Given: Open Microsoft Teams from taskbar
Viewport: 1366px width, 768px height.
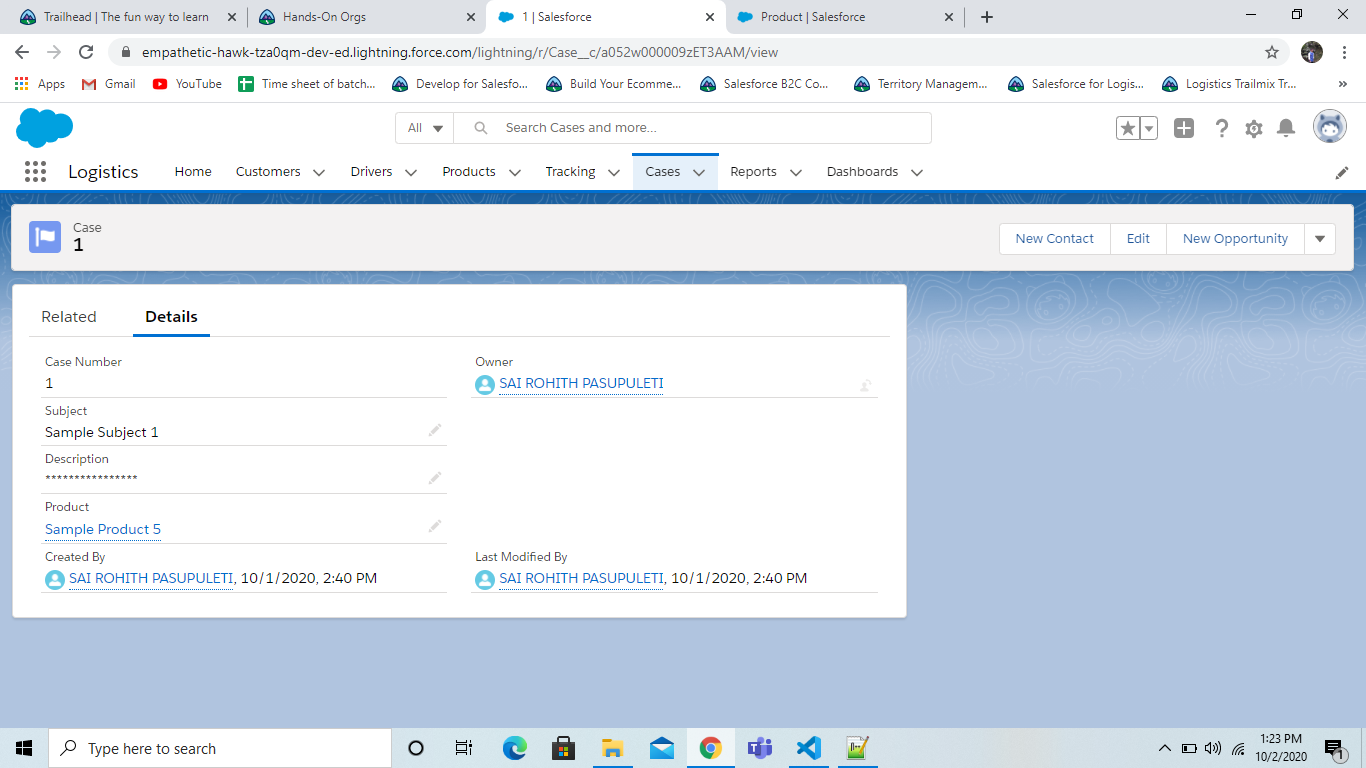Looking at the screenshot, I should click(x=760, y=748).
